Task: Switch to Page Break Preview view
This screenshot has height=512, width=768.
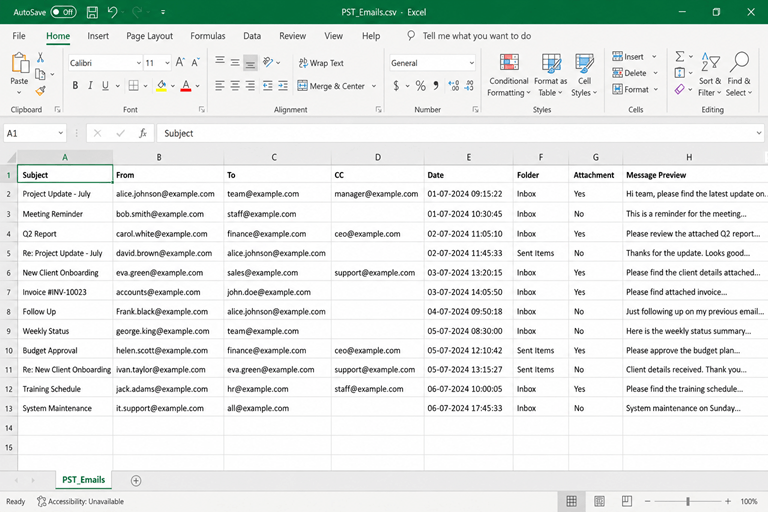Action: click(x=626, y=501)
